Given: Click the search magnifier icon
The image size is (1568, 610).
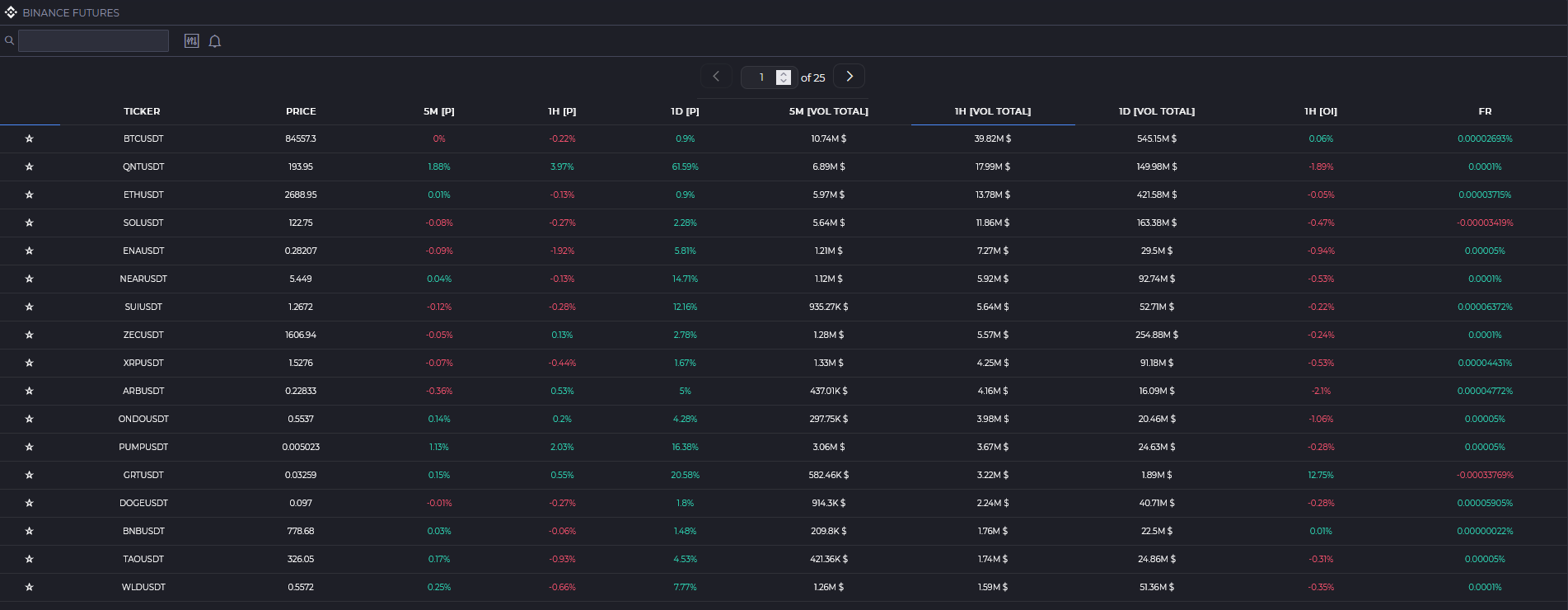Looking at the screenshot, I should pyautogui.click(x=9, y=40).
